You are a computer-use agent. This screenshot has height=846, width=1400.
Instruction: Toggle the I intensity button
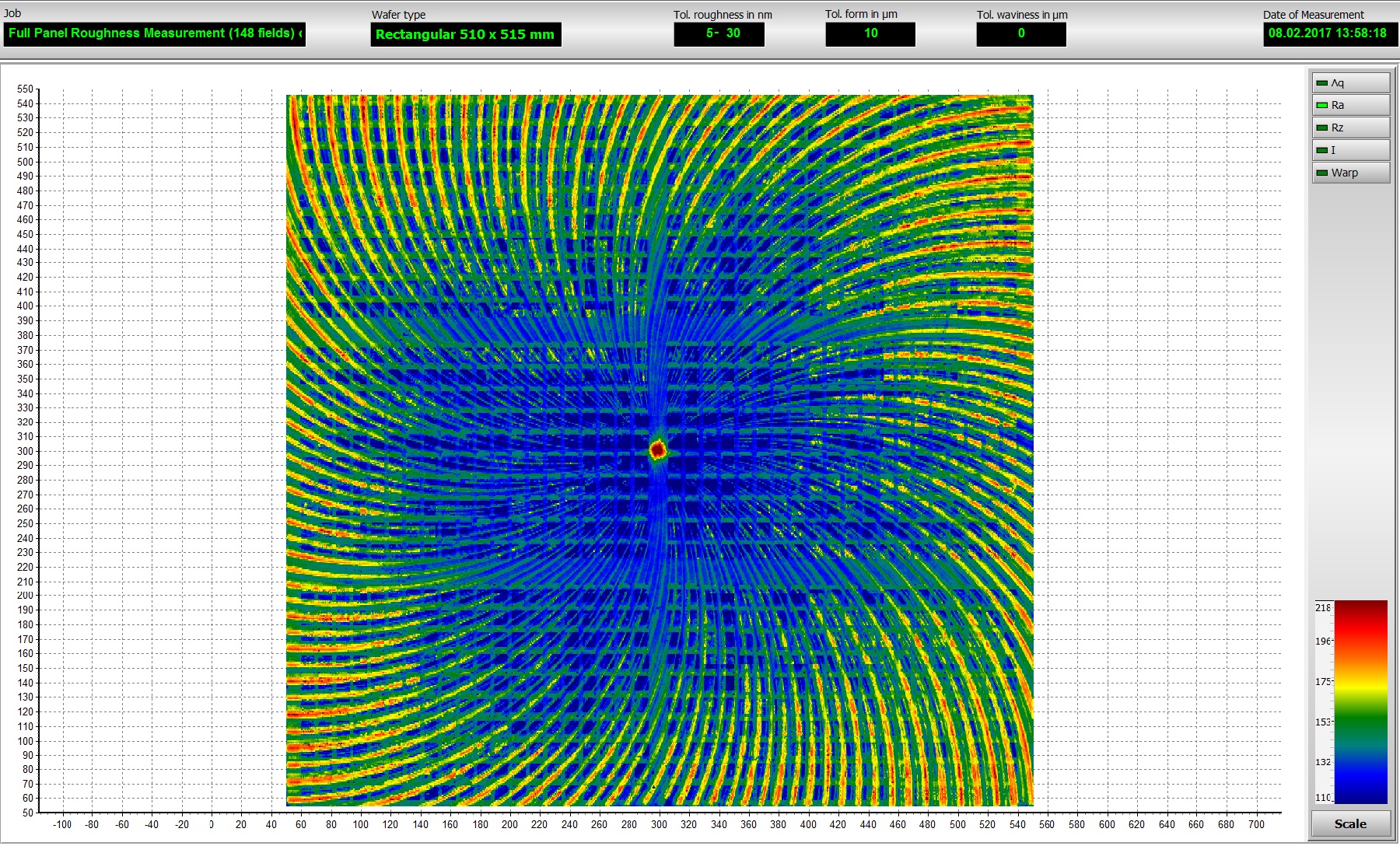[1351, 150]
